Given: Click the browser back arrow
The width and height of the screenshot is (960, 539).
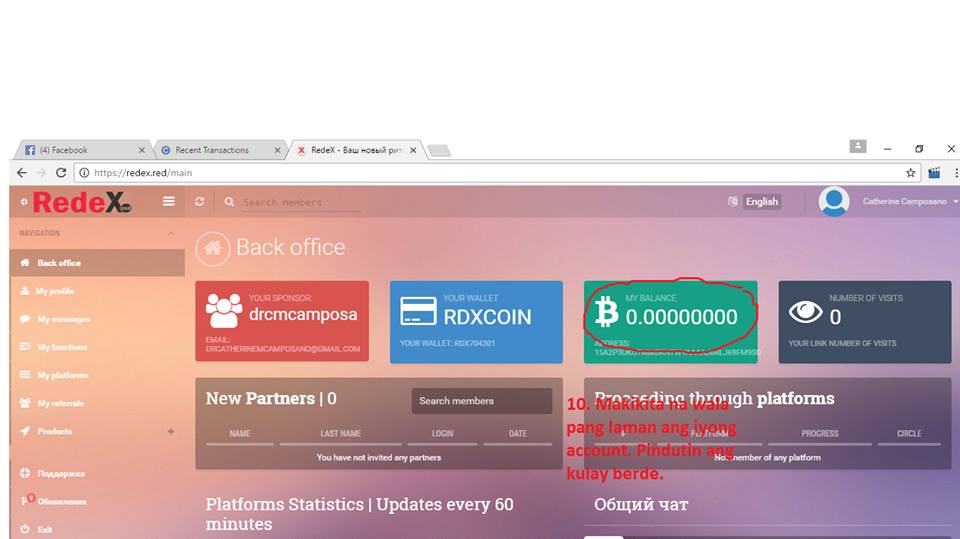Looking at the screenshot, I should (22, 173).
